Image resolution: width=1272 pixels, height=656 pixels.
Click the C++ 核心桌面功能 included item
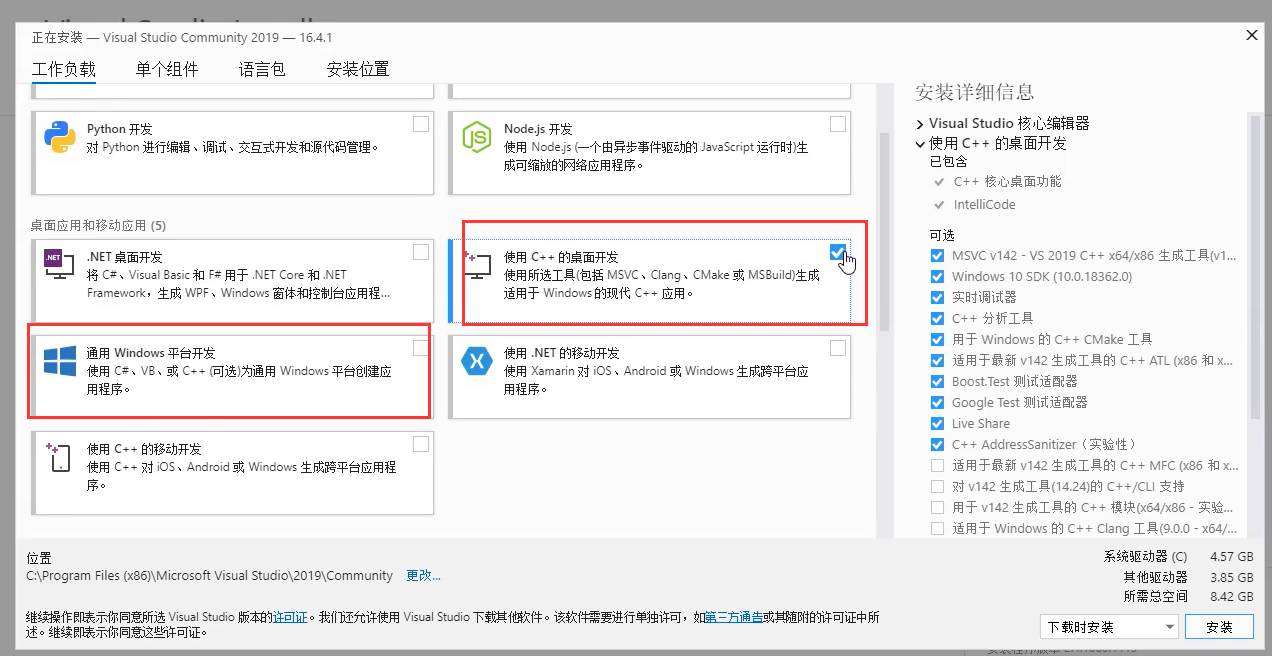tap(1008, 181)
